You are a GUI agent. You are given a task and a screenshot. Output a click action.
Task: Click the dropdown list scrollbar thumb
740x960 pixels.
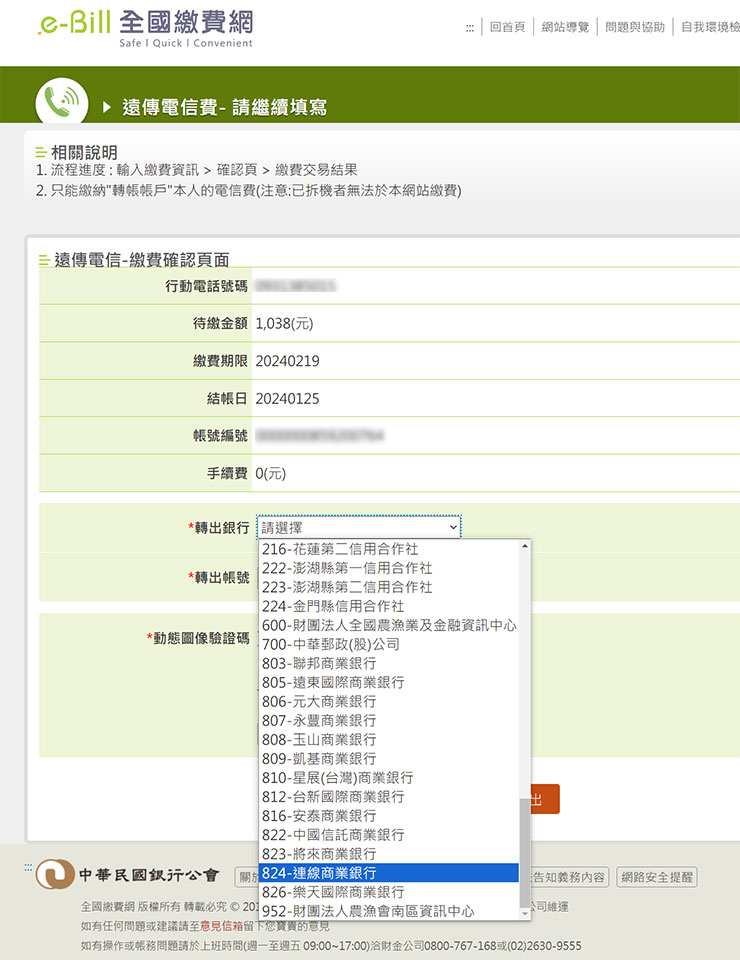[x=525, y=853]
